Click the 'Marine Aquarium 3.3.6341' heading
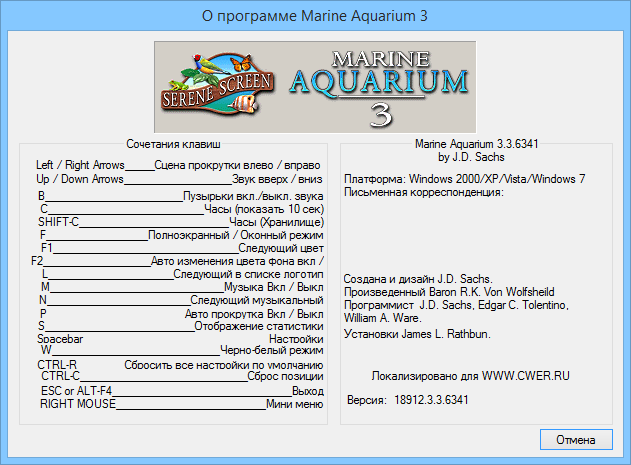 (x=476, y=144)
